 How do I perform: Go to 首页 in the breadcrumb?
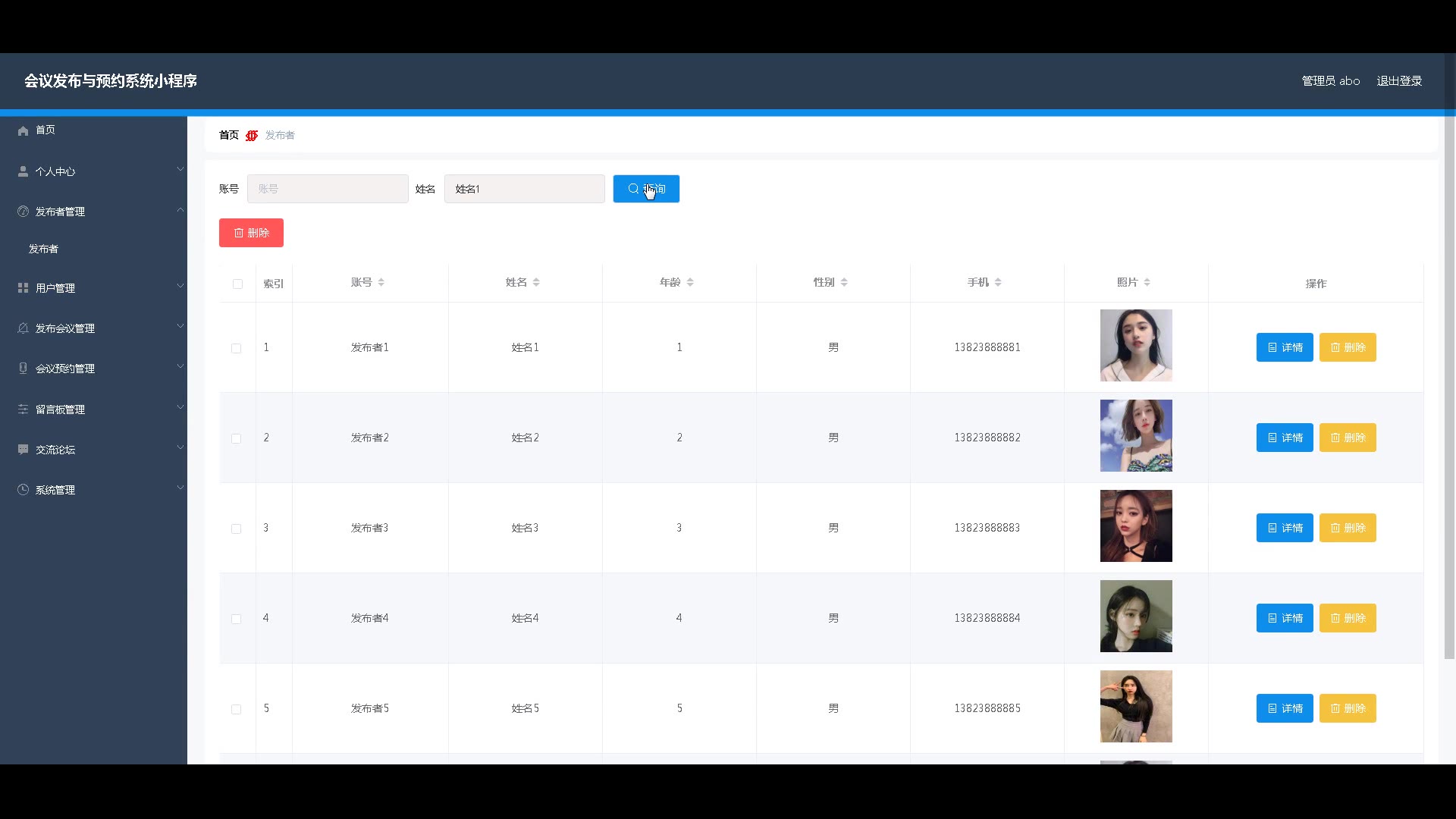(228, 135)
